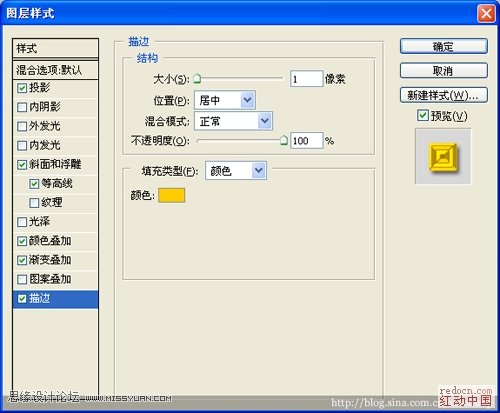
Task: Close the 图层样式 dialog window
Action: tap(486, 14)
